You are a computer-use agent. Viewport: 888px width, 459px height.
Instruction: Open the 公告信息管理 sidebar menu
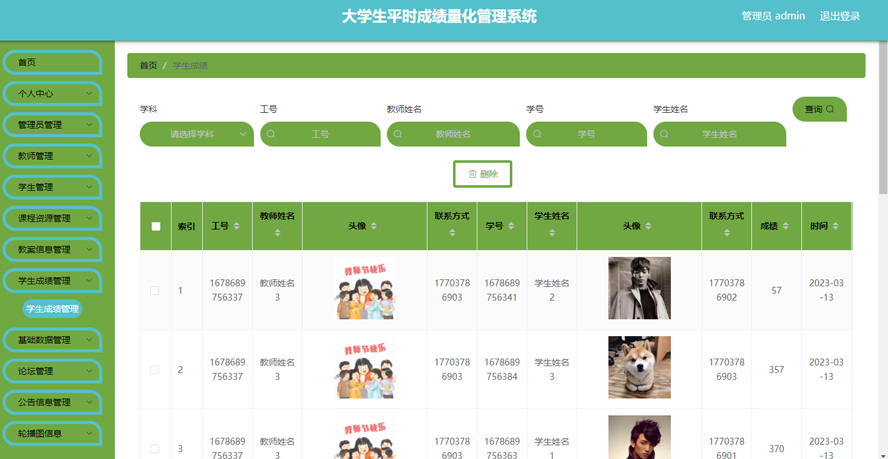(52, 402)
